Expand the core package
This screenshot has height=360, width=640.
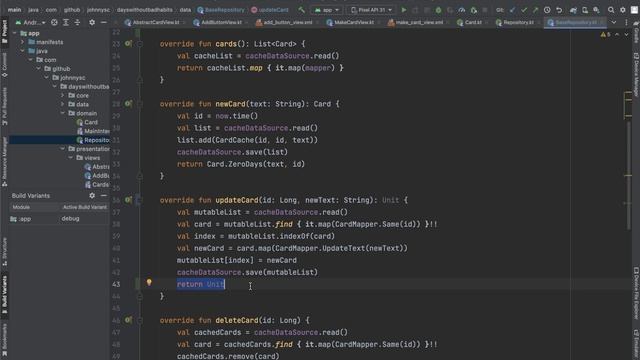[x=62, y=96]
